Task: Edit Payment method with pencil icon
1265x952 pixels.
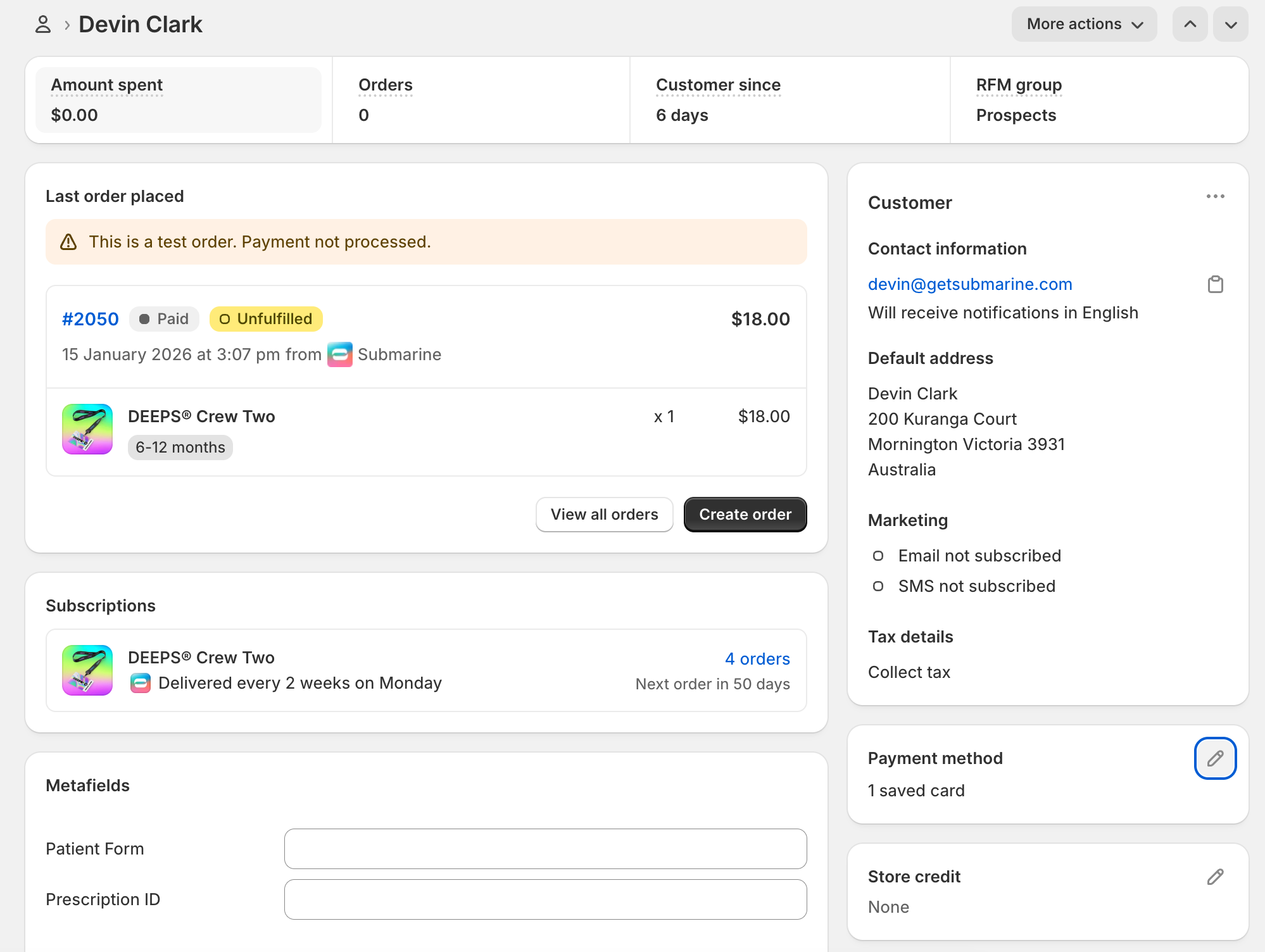Action: [x=1215, y=758]
